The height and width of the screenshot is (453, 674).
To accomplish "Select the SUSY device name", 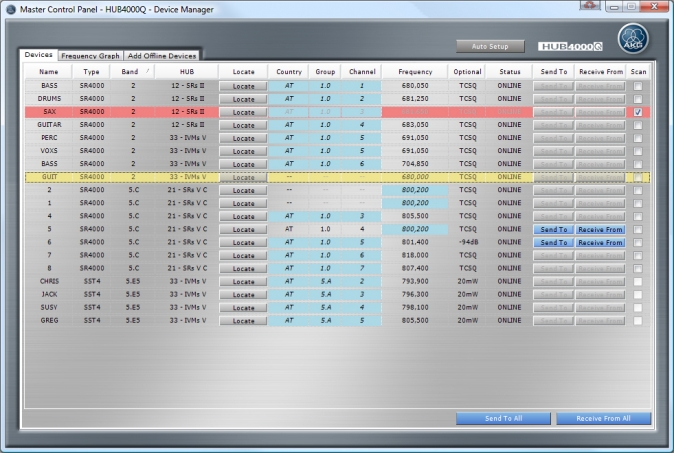I will tap(49, 307).
